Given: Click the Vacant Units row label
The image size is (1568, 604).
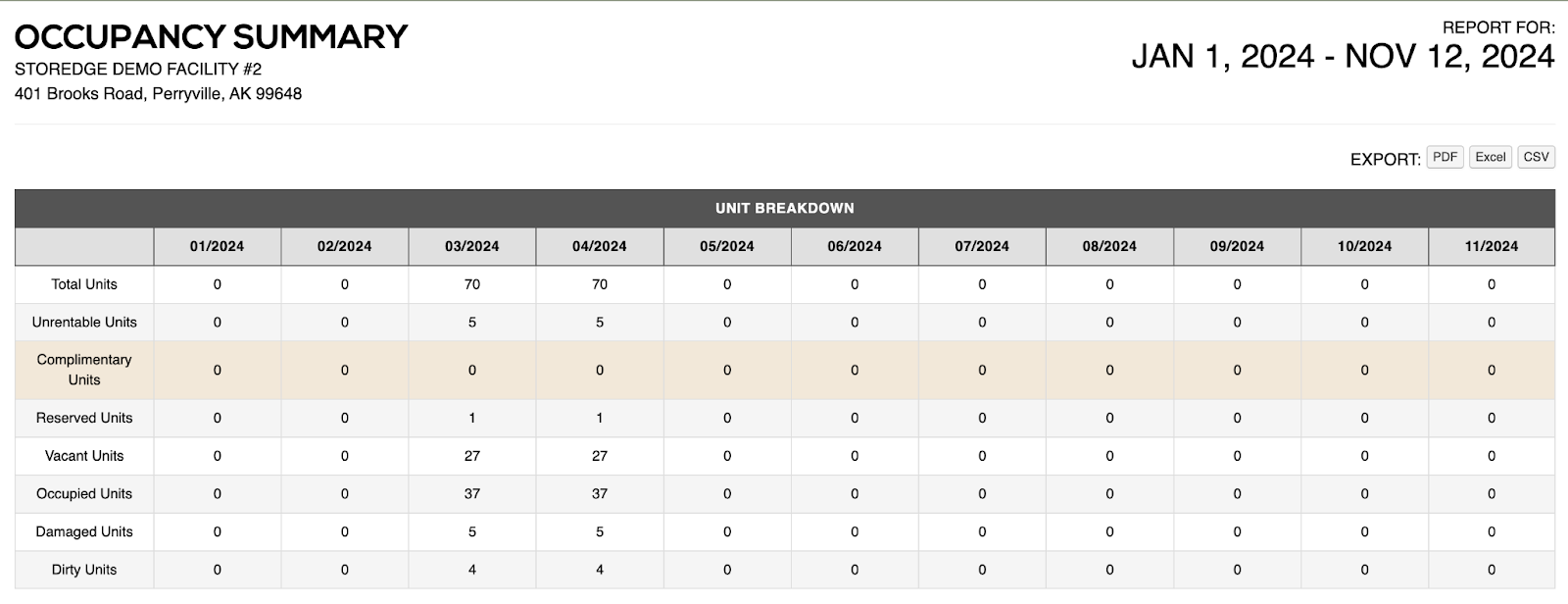Looking at the screenshot, I should coord(84,456).
